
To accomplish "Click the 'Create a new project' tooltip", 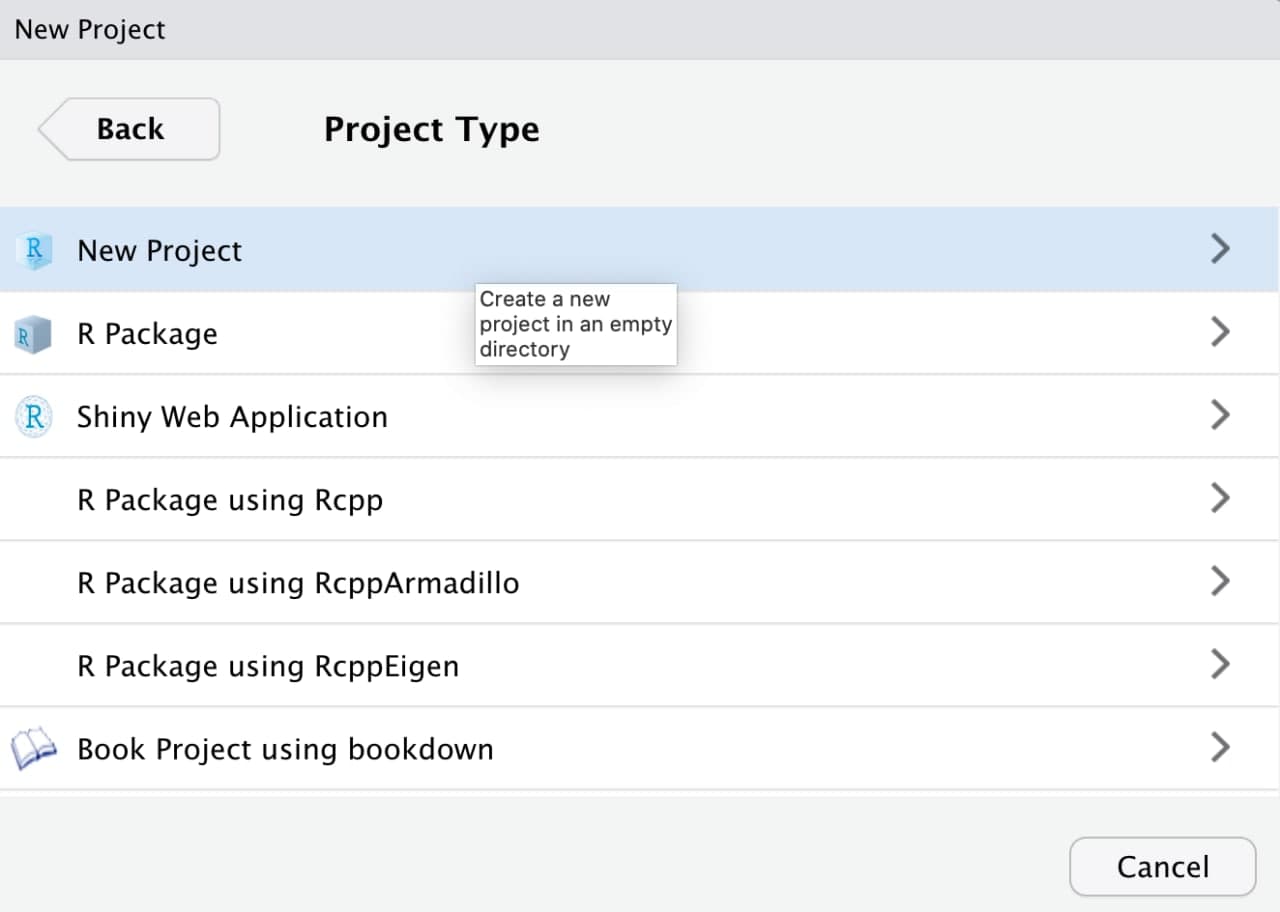I will click(x=576, y=324).
